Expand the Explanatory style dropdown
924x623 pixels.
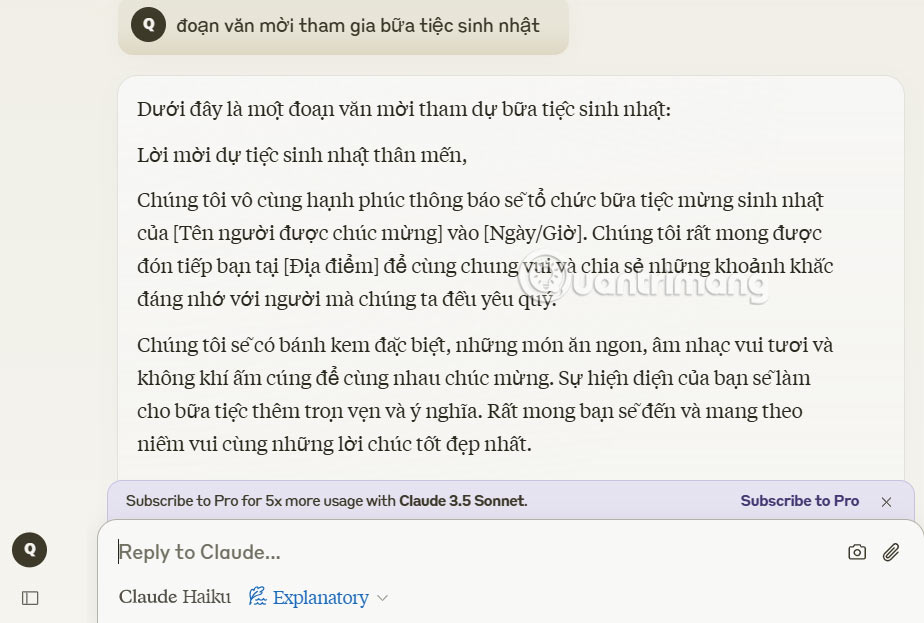(382, 598)
